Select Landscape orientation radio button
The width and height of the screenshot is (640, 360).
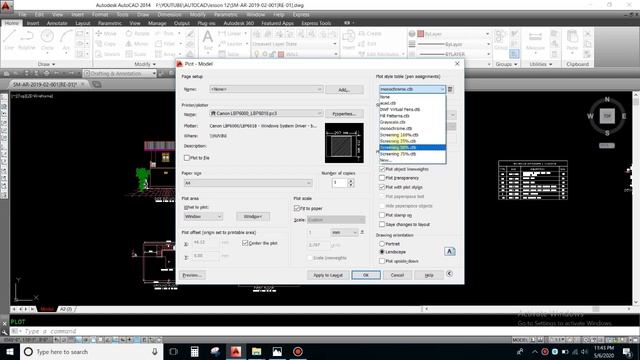[382, 252]
